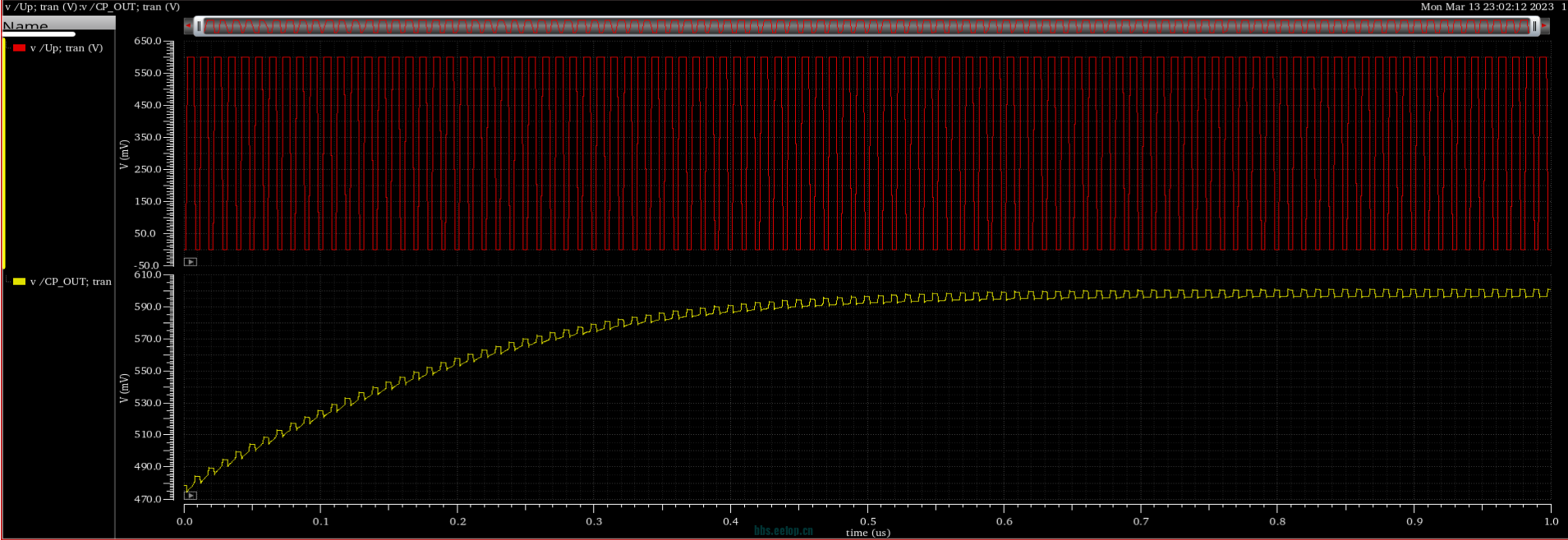Screen dimensions: 1568x540
Task: Click the play marker icon under the Up plot
Action: click(191, 262)
